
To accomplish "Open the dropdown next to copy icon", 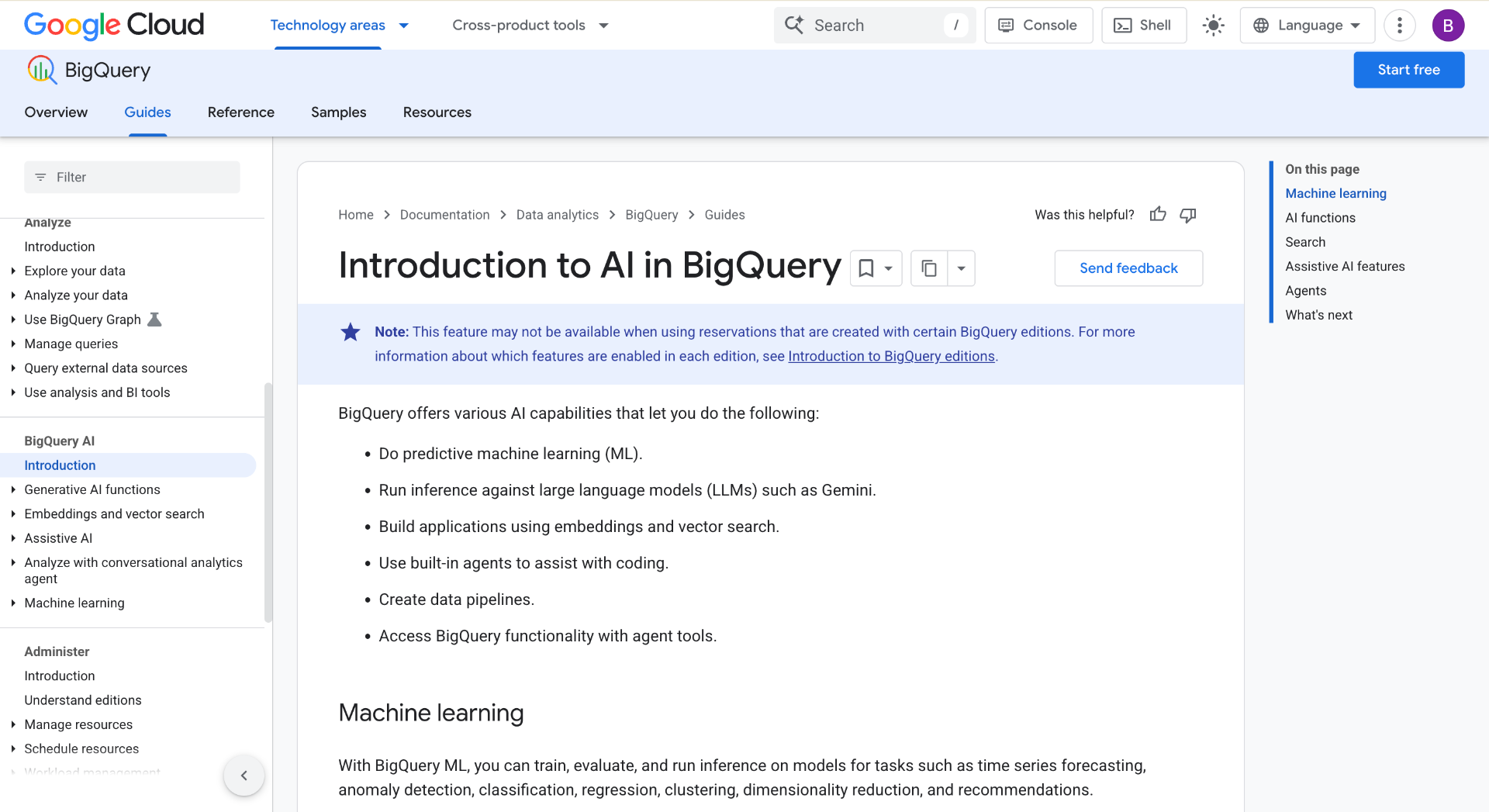I will click(x=961, y=268).
